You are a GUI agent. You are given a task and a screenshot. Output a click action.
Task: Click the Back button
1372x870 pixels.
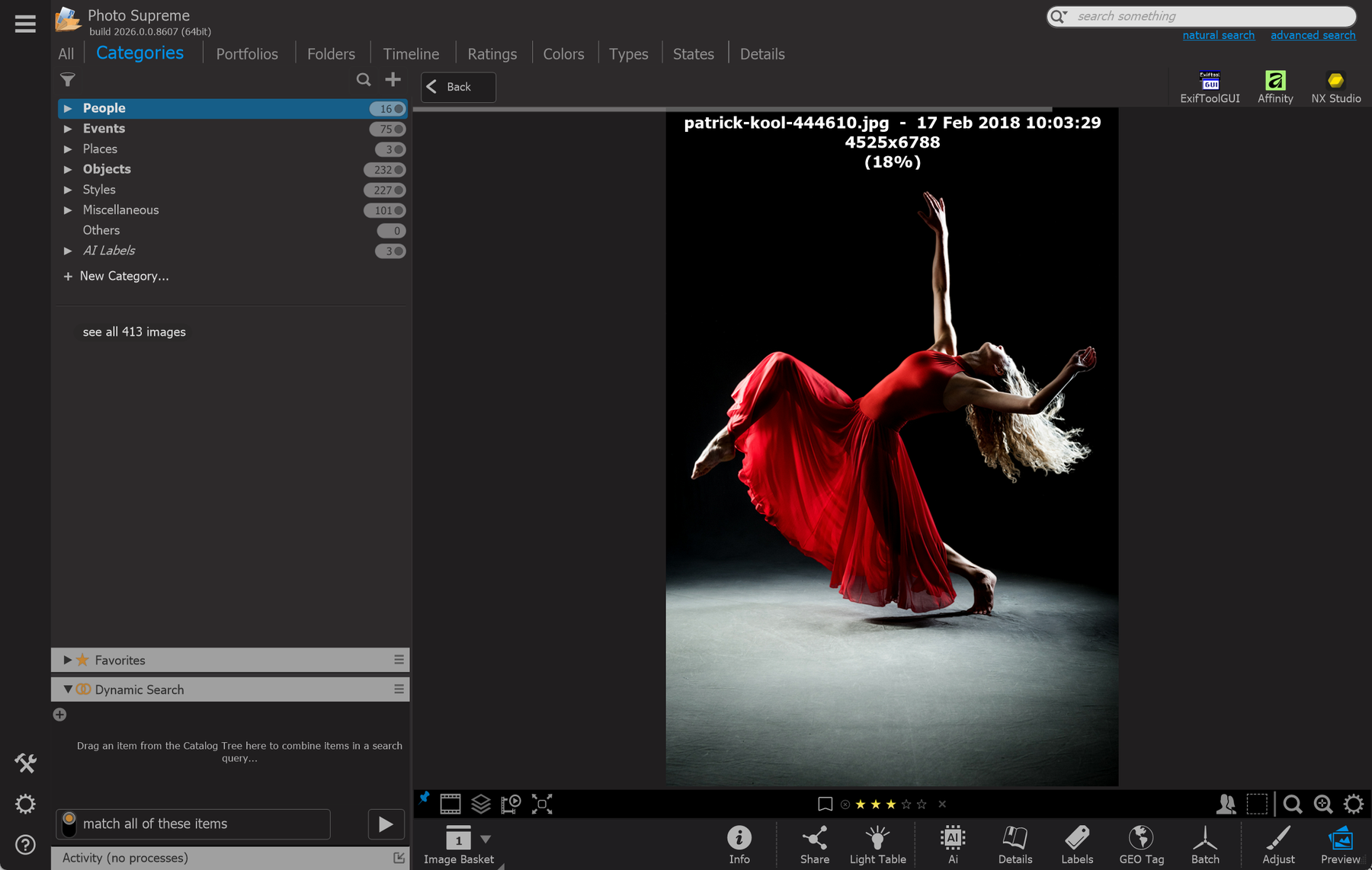point(458,87)
